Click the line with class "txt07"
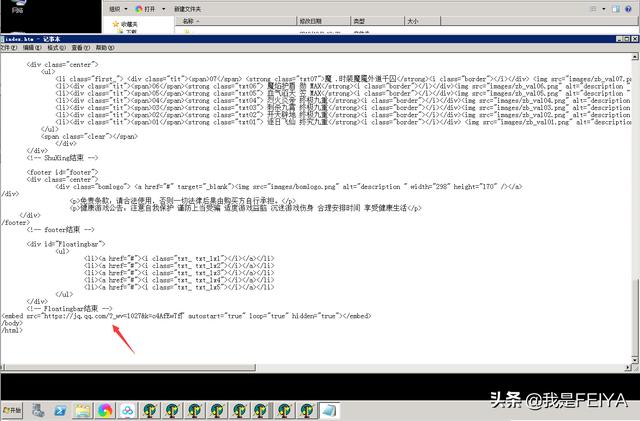 [x=343, y=78]
